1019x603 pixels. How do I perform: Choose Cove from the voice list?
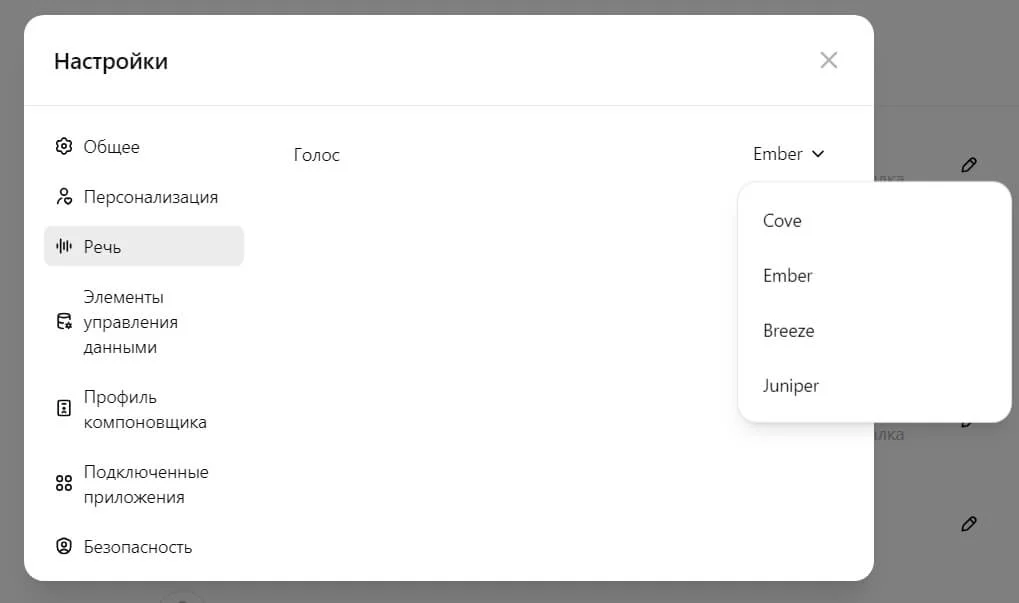782,221
